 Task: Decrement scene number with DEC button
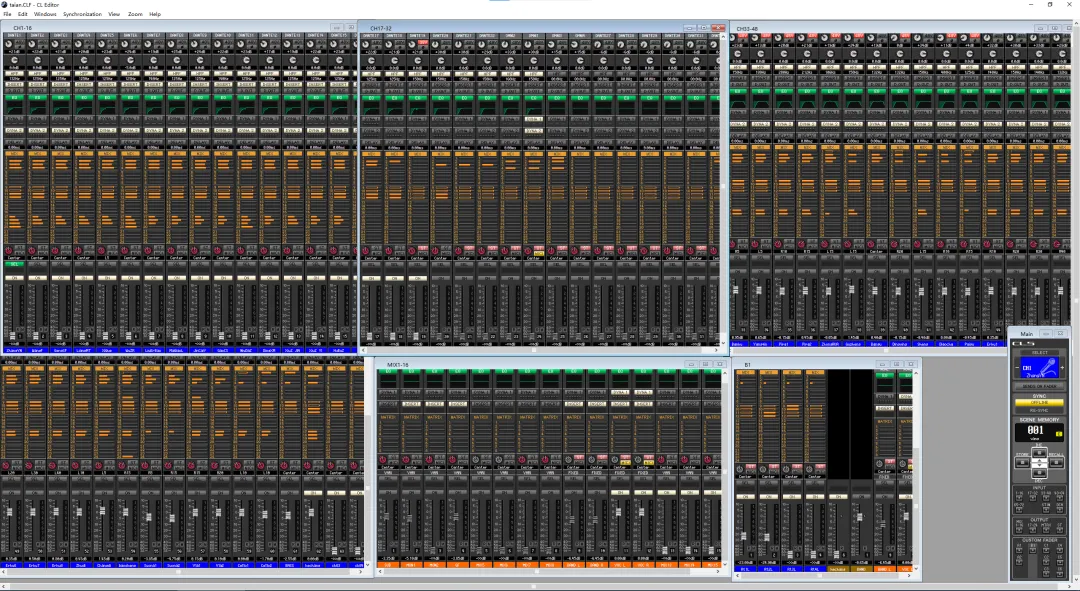(x=1039, y=473)
